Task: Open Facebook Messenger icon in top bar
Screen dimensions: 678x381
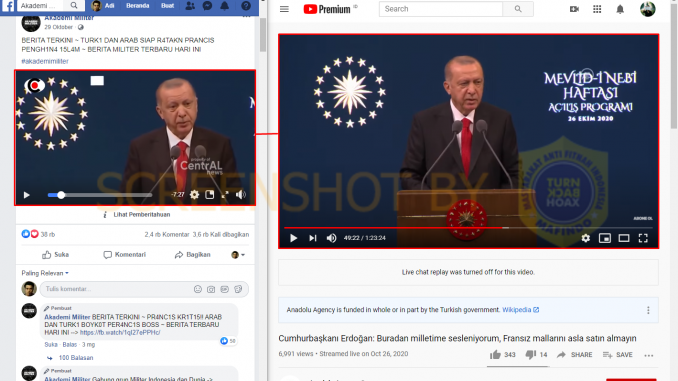Action: [208, 6]
